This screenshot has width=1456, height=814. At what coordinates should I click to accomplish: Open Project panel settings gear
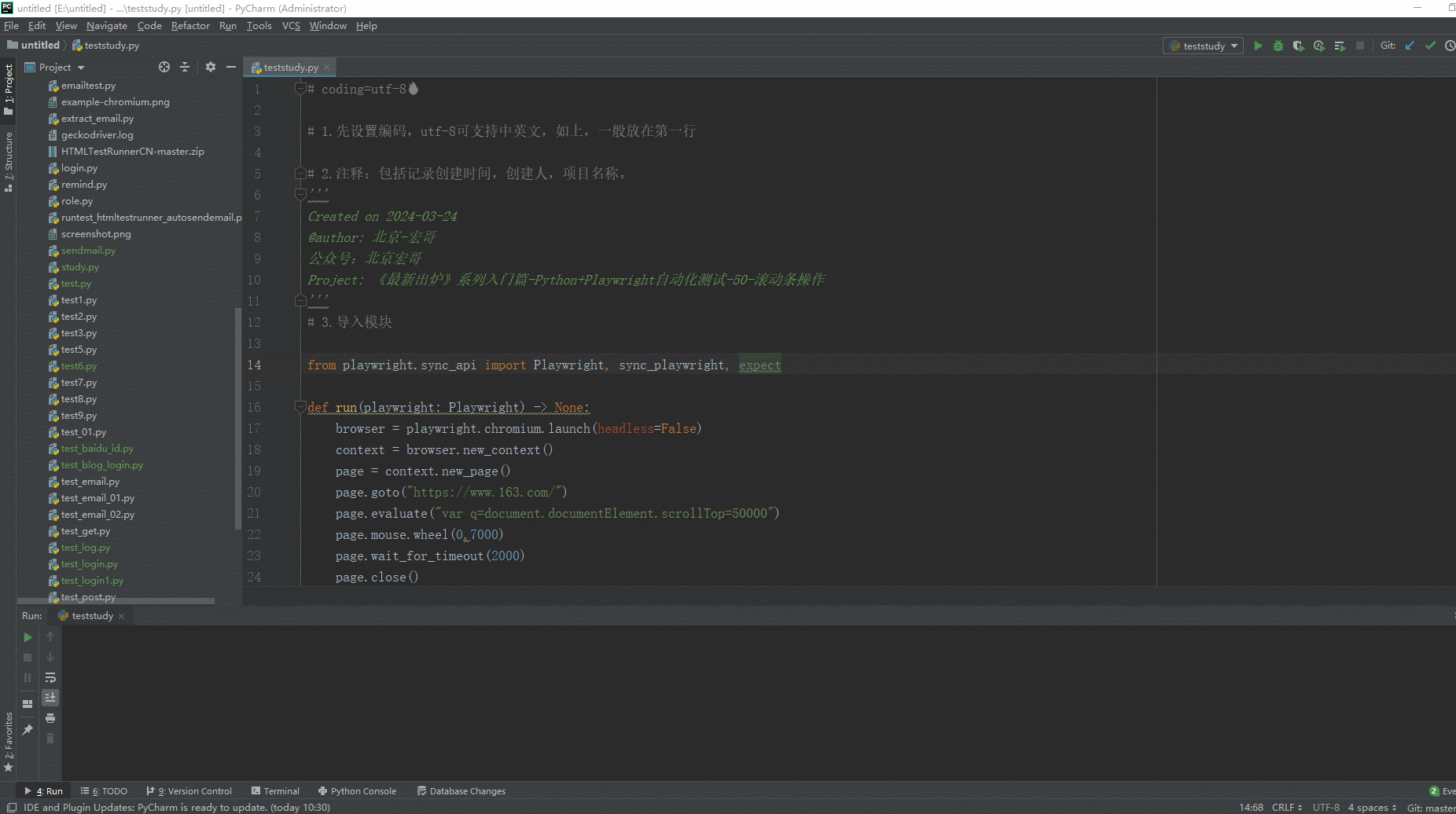coord(211,67)
